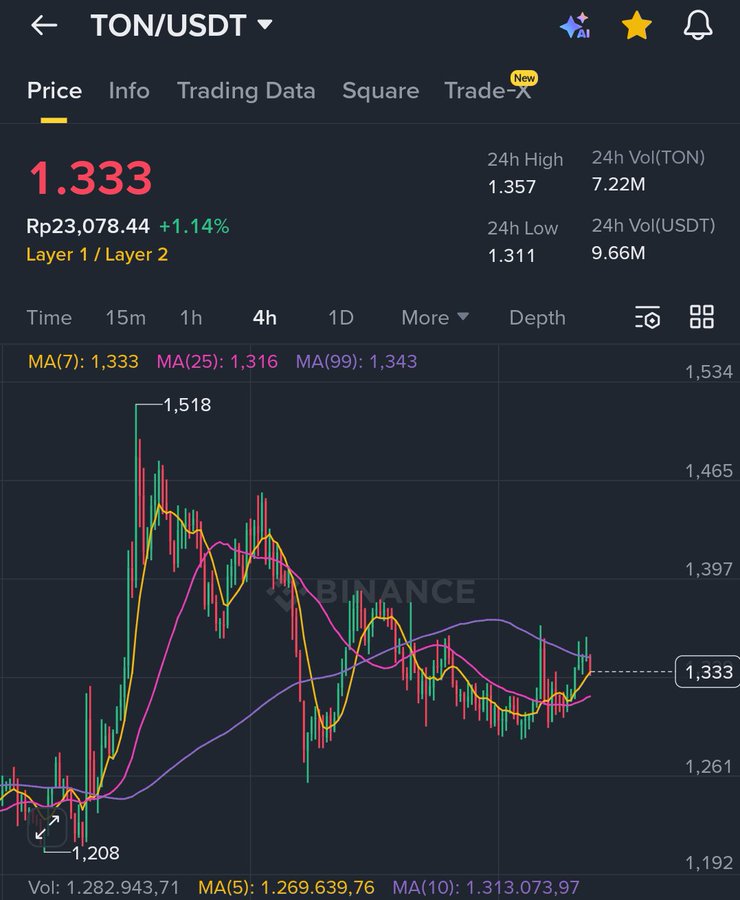This screenshot has height=900, width=740.
Task: Select the Time chart interval
Action: pyautogui.click(x=49, y=317)
